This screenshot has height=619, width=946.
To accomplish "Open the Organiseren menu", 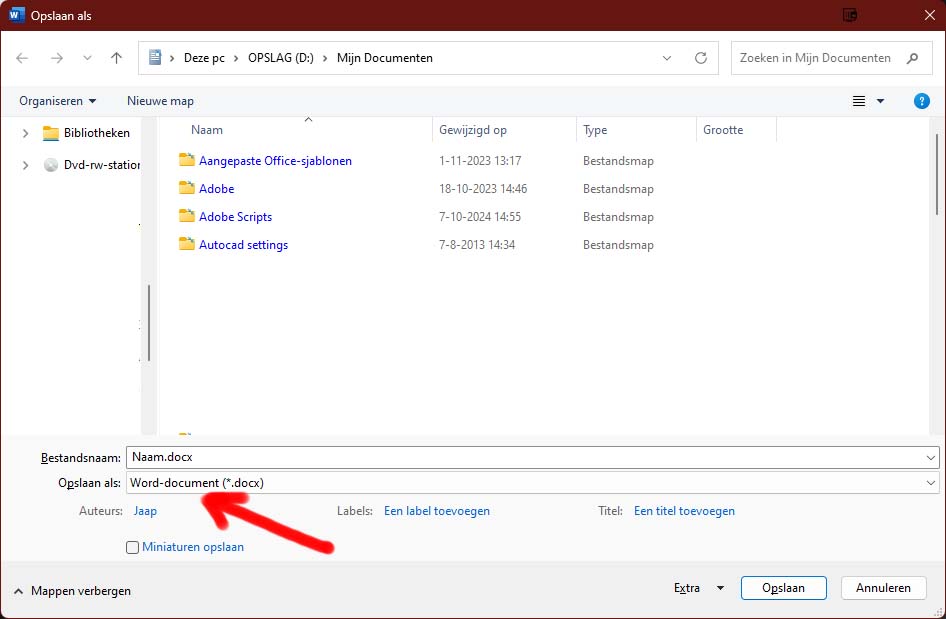I will [x=58, y=101].
